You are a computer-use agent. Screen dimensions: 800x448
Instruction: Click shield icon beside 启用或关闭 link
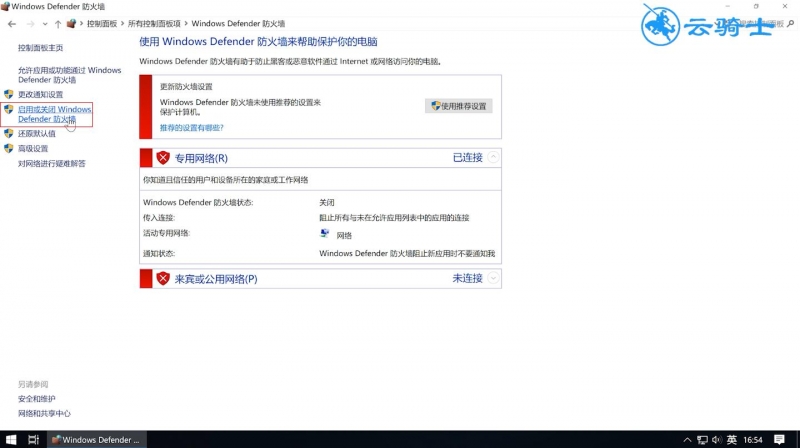9,109
